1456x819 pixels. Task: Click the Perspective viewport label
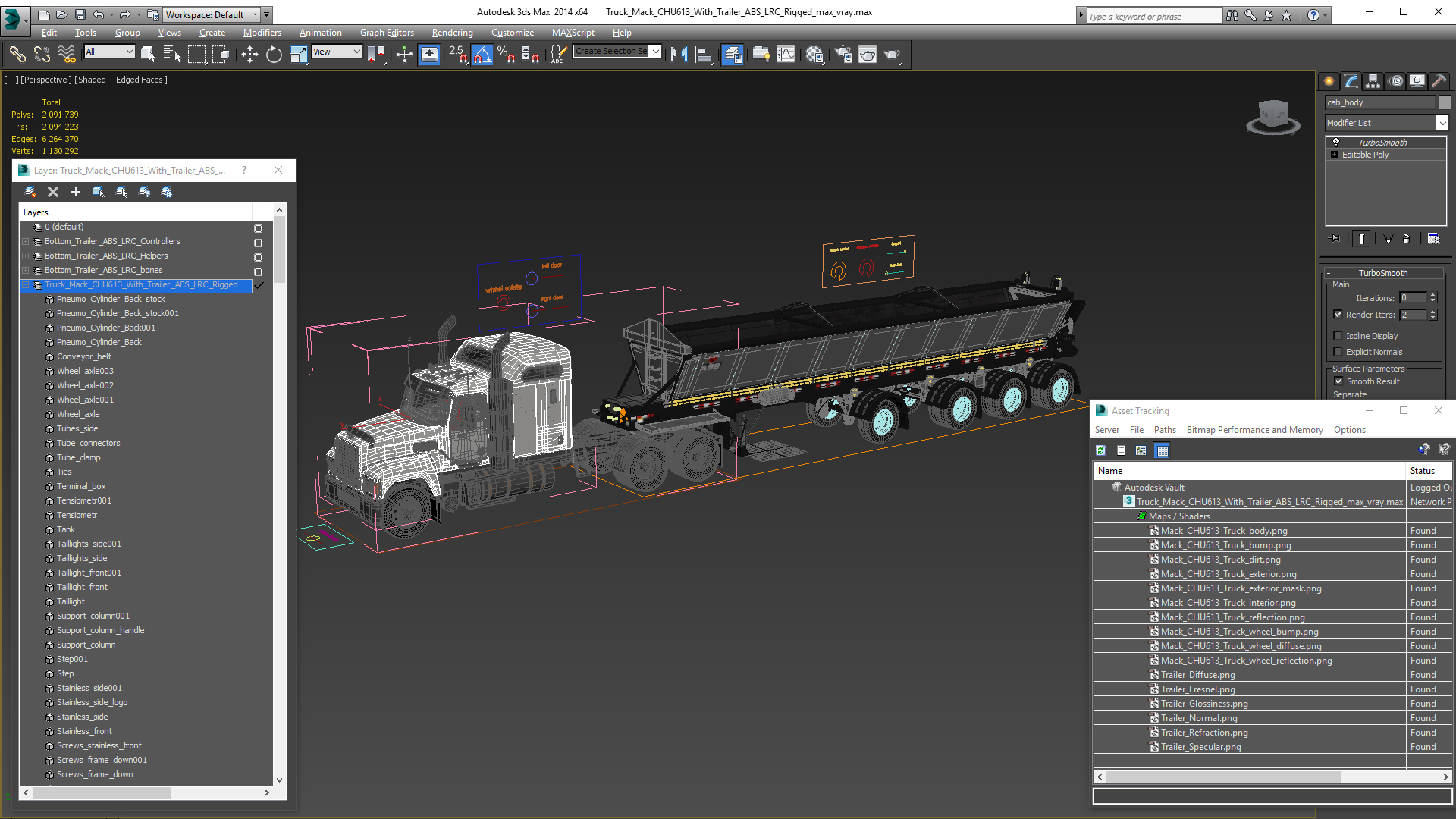[x=46, y=80]
